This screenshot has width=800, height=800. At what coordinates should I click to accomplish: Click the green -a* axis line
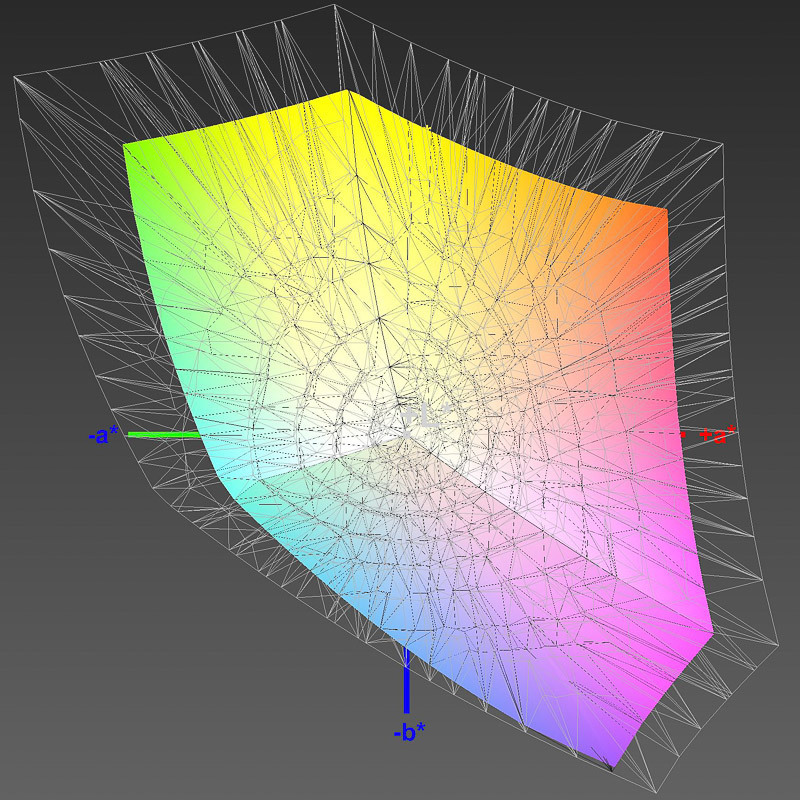pos(165,435)
